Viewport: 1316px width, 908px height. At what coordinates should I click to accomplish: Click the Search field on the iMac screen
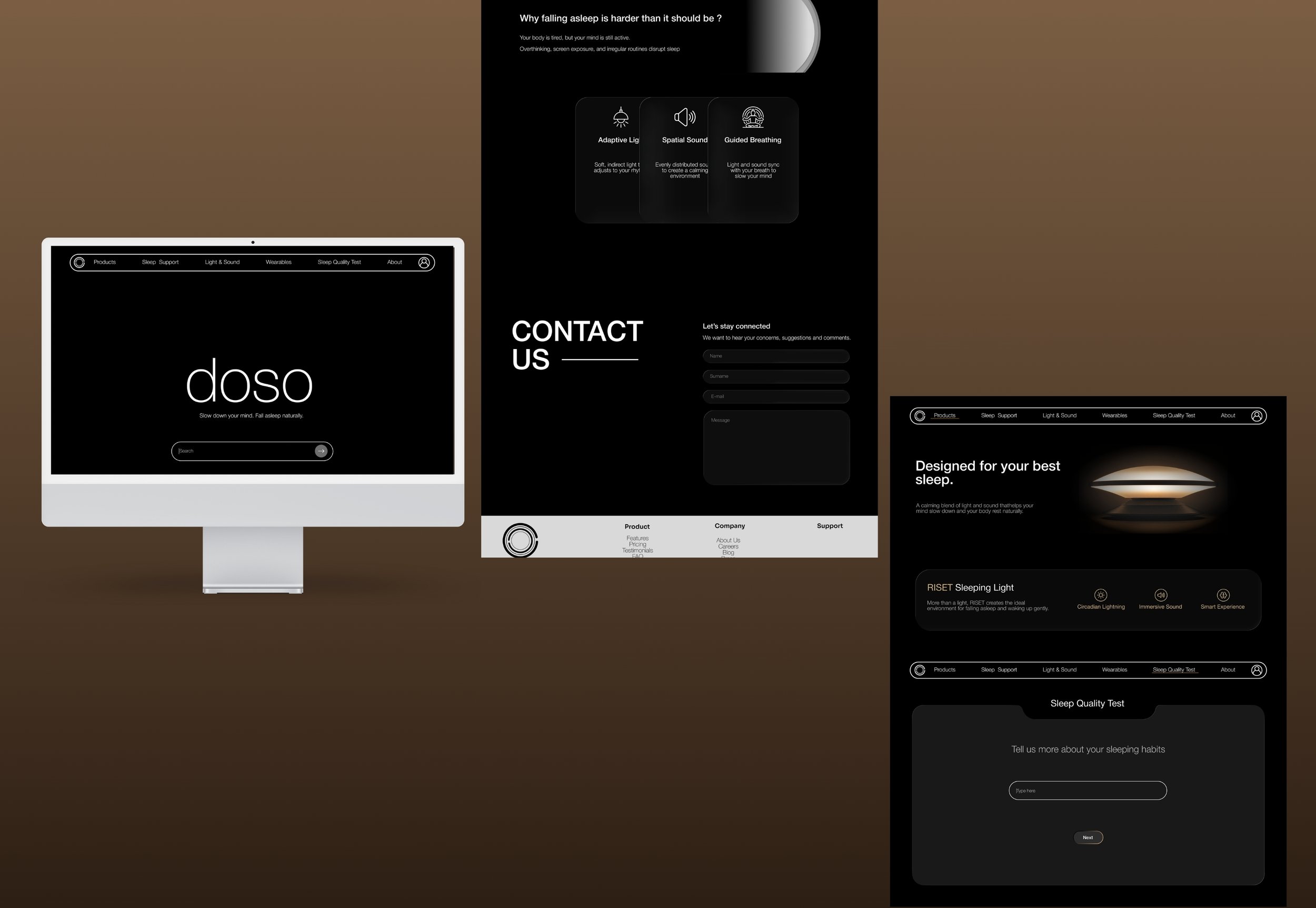252,451
